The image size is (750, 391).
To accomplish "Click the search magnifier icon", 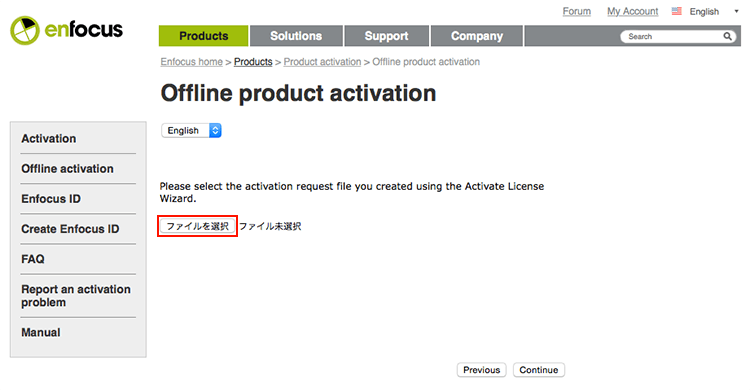I will (x=727, y=36).
